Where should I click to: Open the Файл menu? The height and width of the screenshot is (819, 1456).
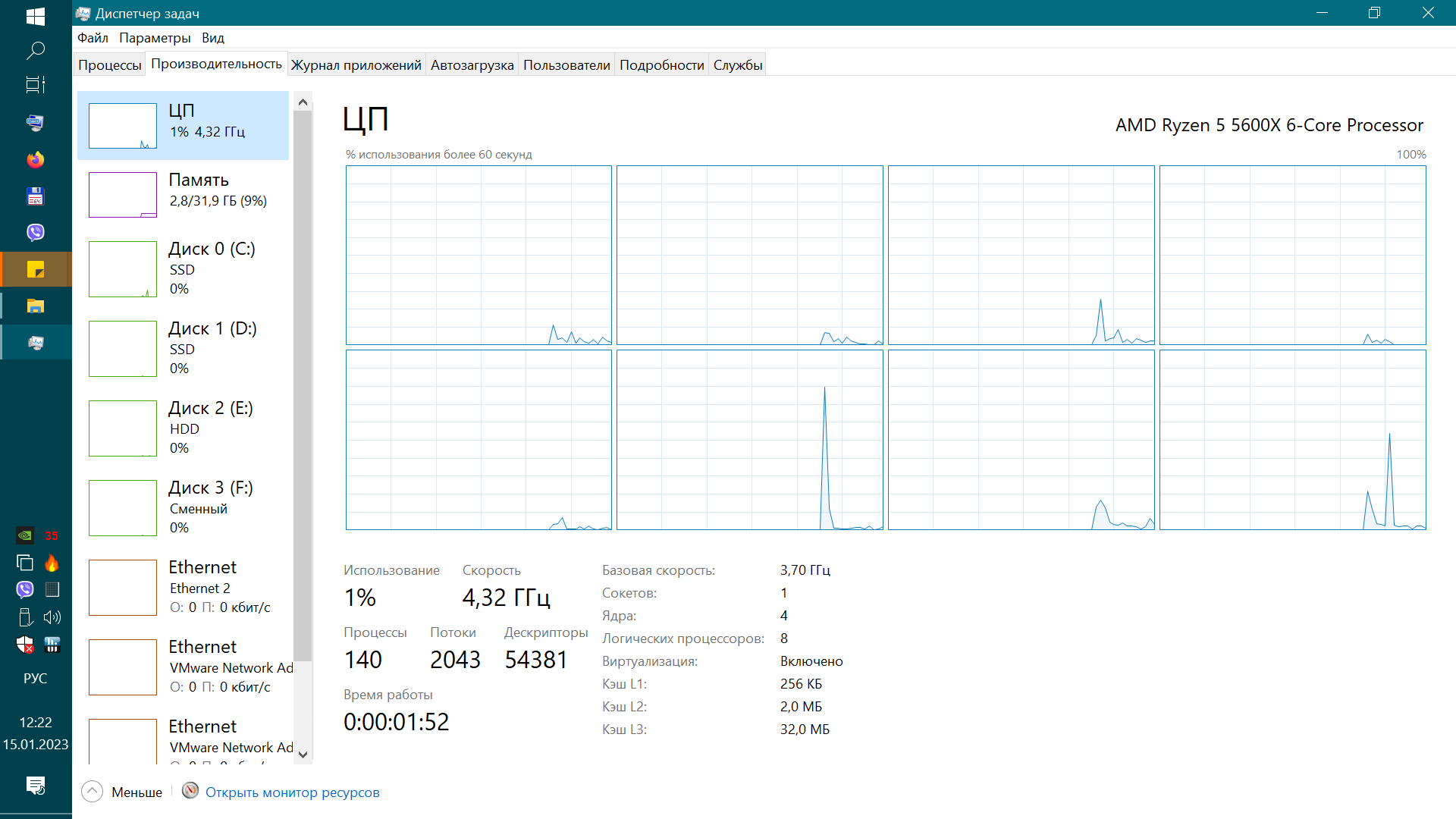[x=93, y=38]
